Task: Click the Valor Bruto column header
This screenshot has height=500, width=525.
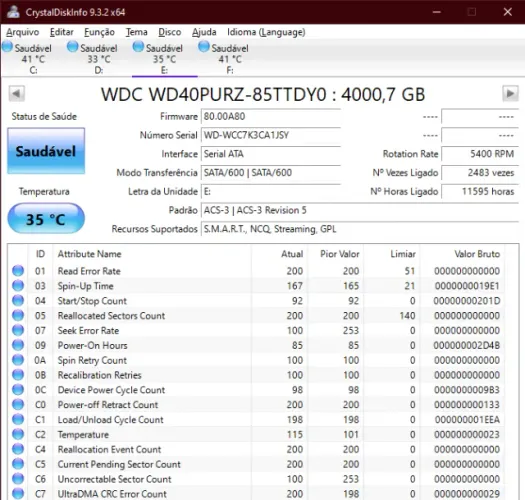Action: point(462,254)
